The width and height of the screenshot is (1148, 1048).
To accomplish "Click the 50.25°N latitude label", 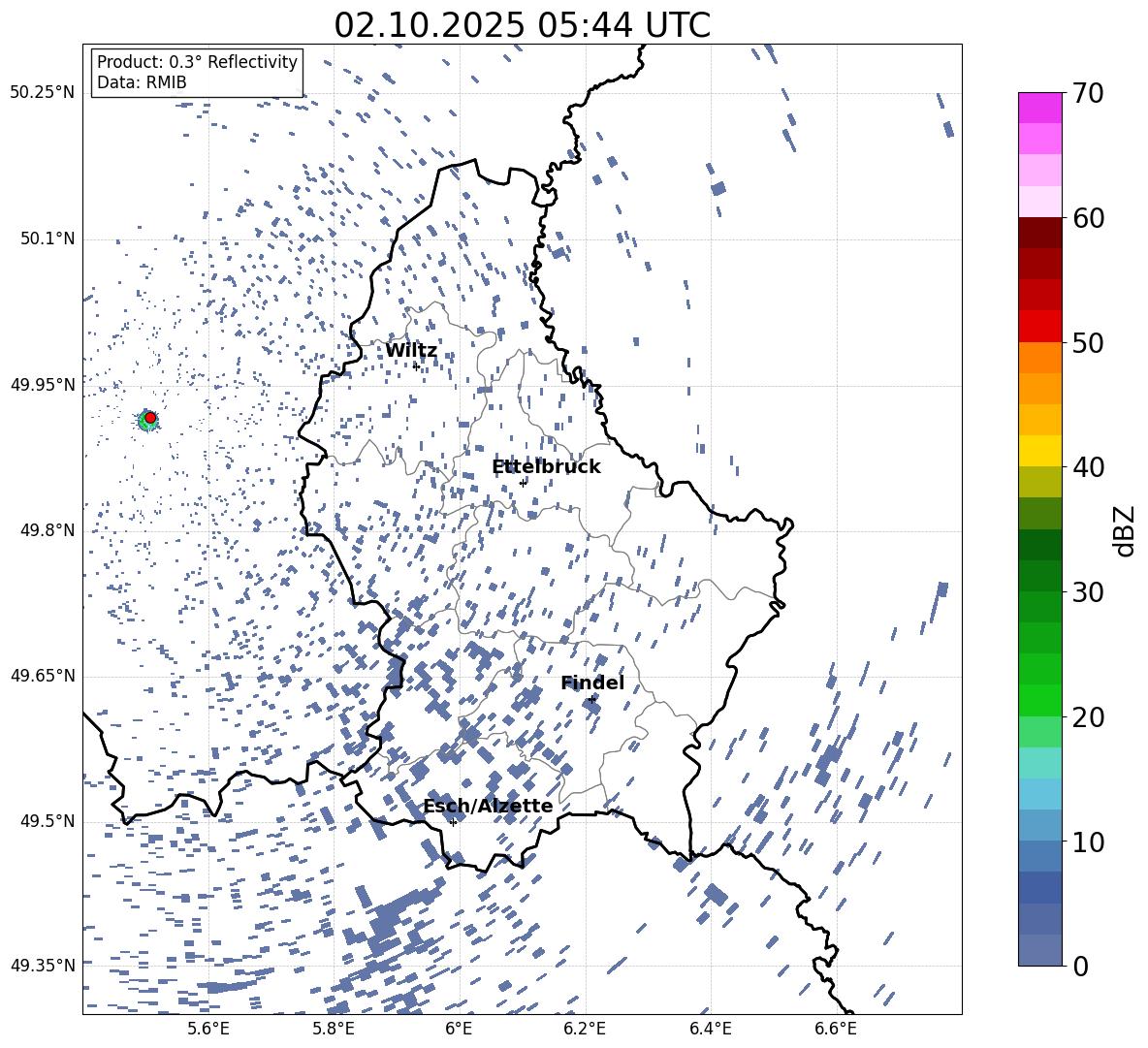I will pyautogui.click(x=43, y=93).
